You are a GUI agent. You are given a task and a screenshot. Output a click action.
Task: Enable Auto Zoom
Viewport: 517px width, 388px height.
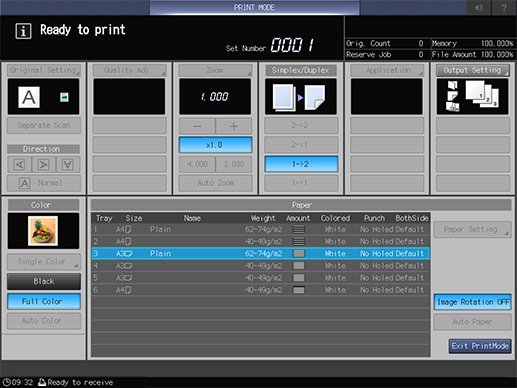[x=215, y=183]
